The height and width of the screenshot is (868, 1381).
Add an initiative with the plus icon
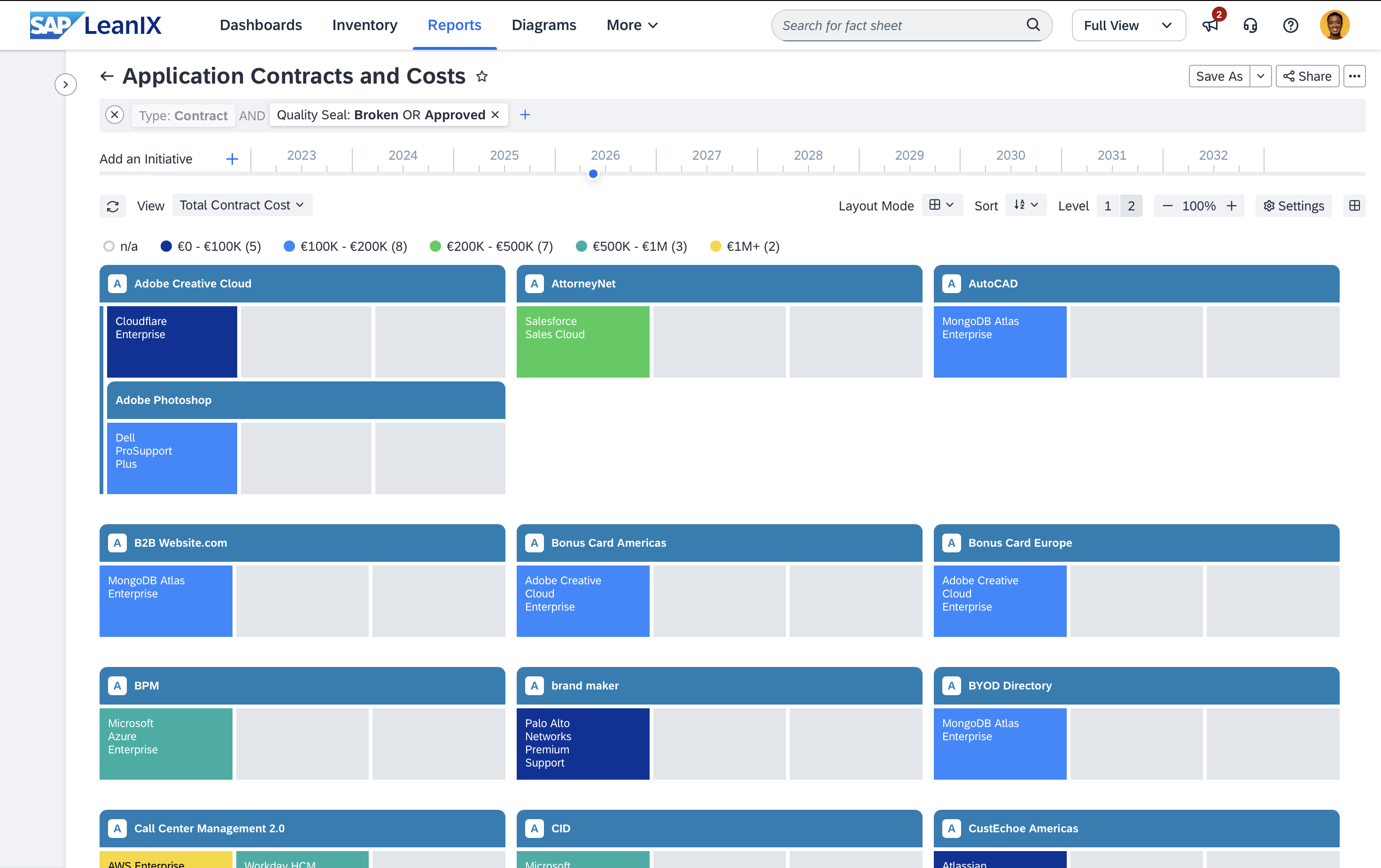(232, 159)
